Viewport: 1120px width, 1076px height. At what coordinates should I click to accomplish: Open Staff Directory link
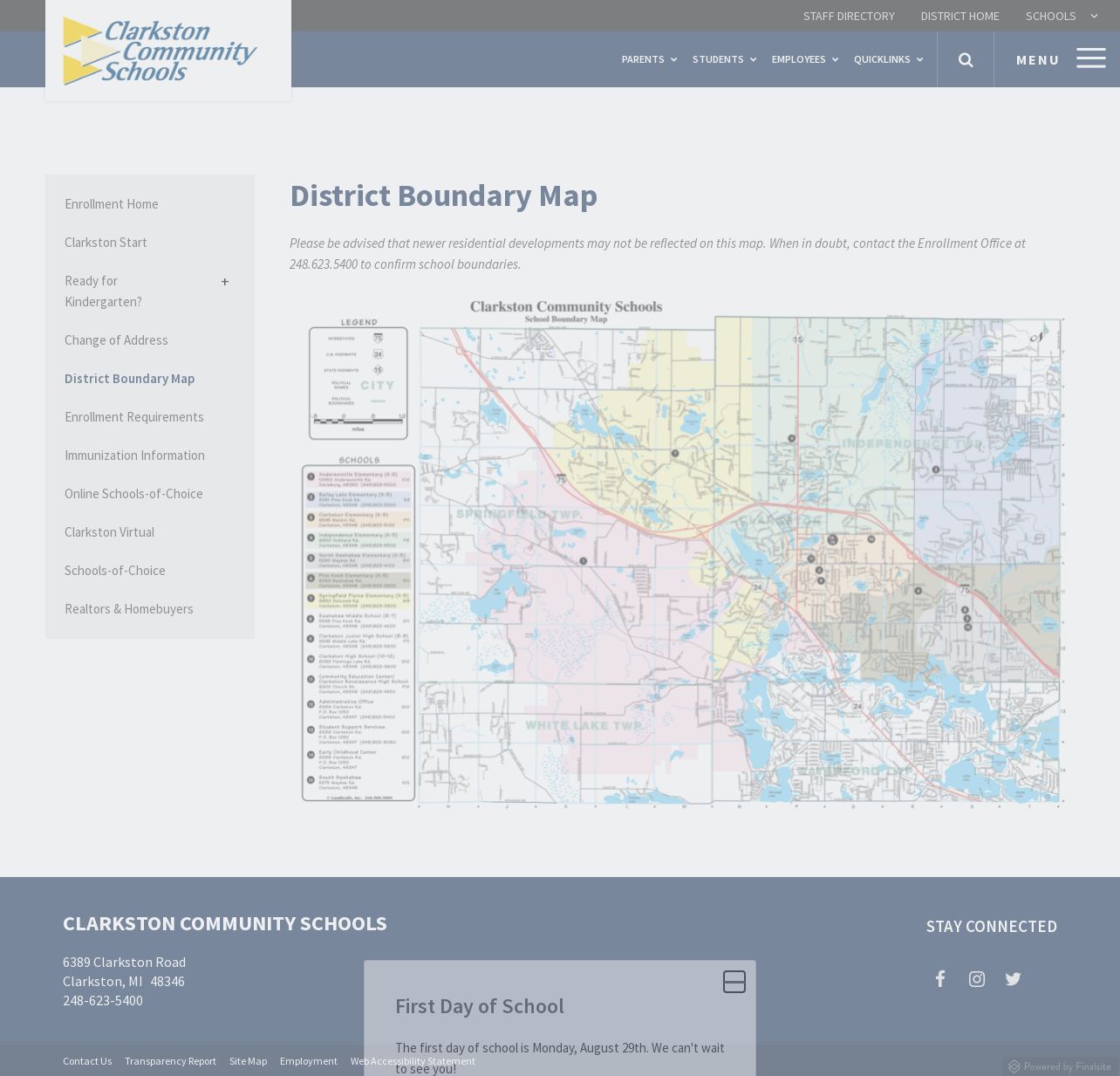849,16
